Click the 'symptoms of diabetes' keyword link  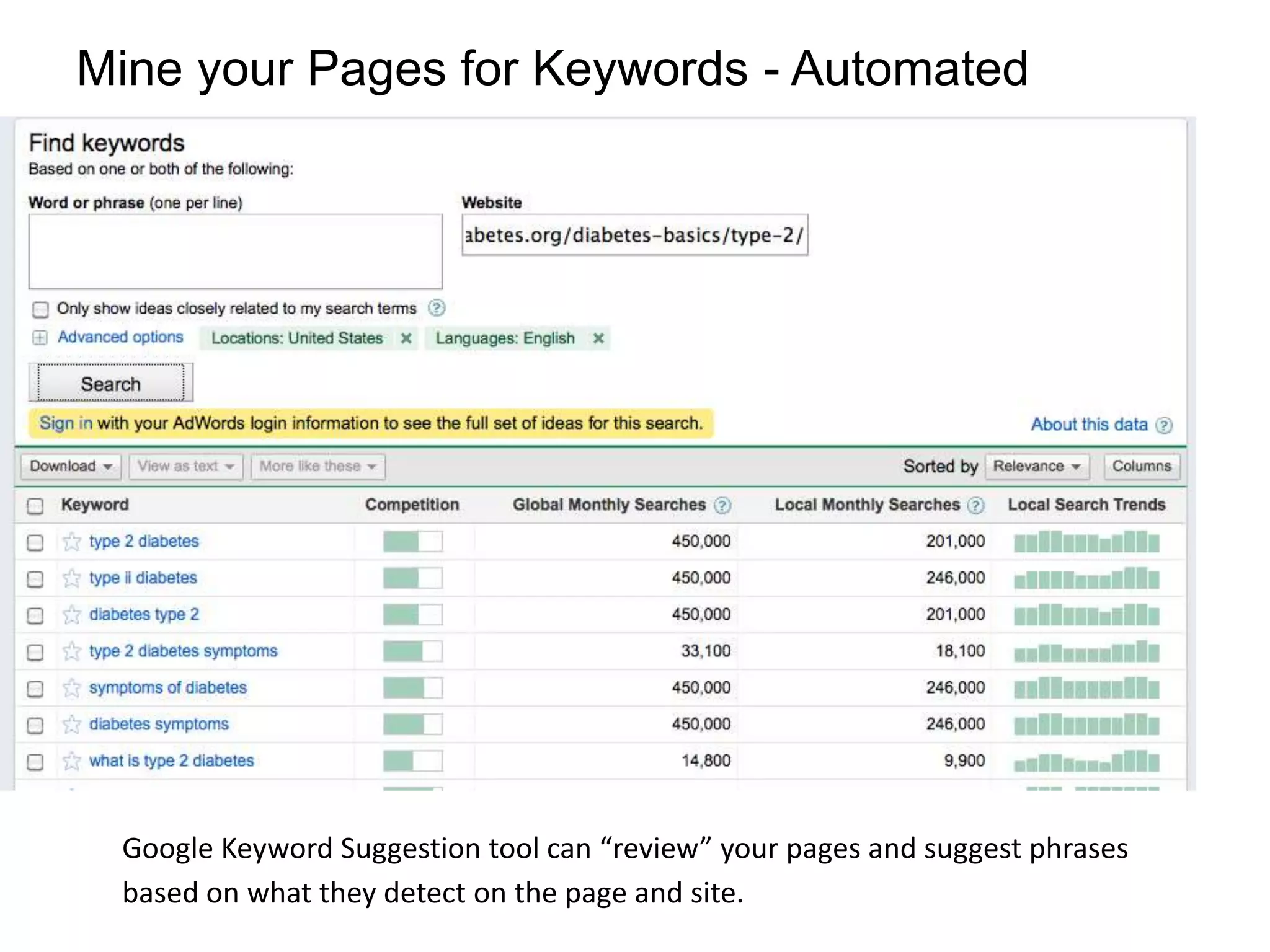(x=167, y=687)
